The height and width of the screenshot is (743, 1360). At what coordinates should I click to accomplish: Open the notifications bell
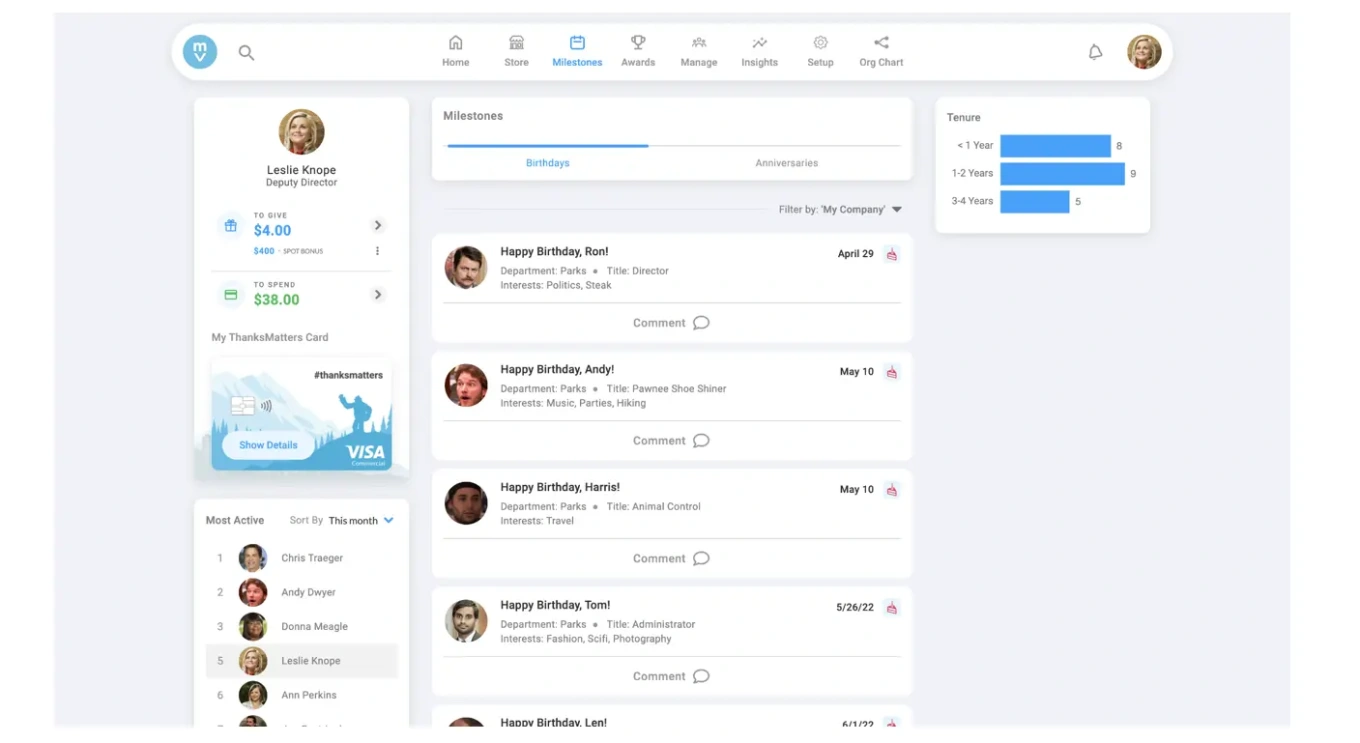1095,52
